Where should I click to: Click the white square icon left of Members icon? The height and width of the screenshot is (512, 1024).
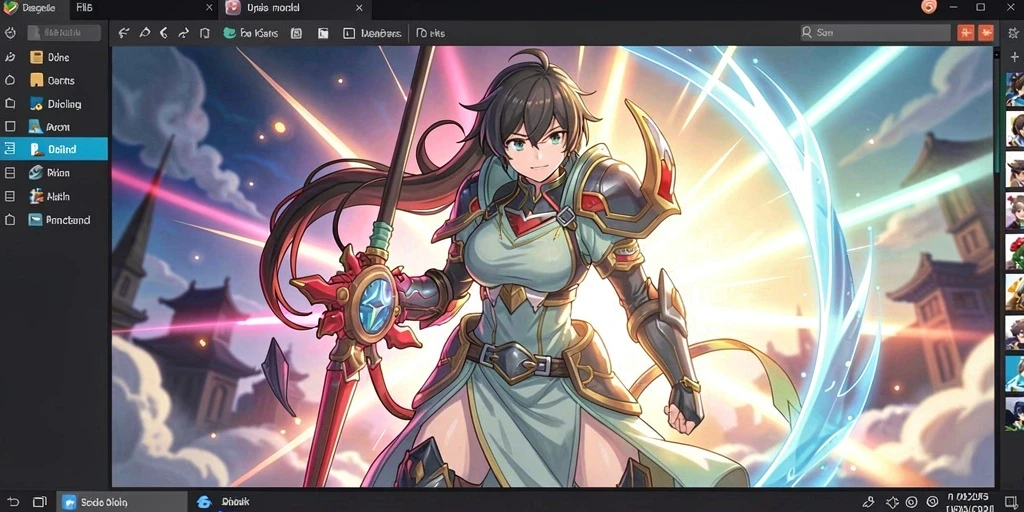[x=323, y=33]
